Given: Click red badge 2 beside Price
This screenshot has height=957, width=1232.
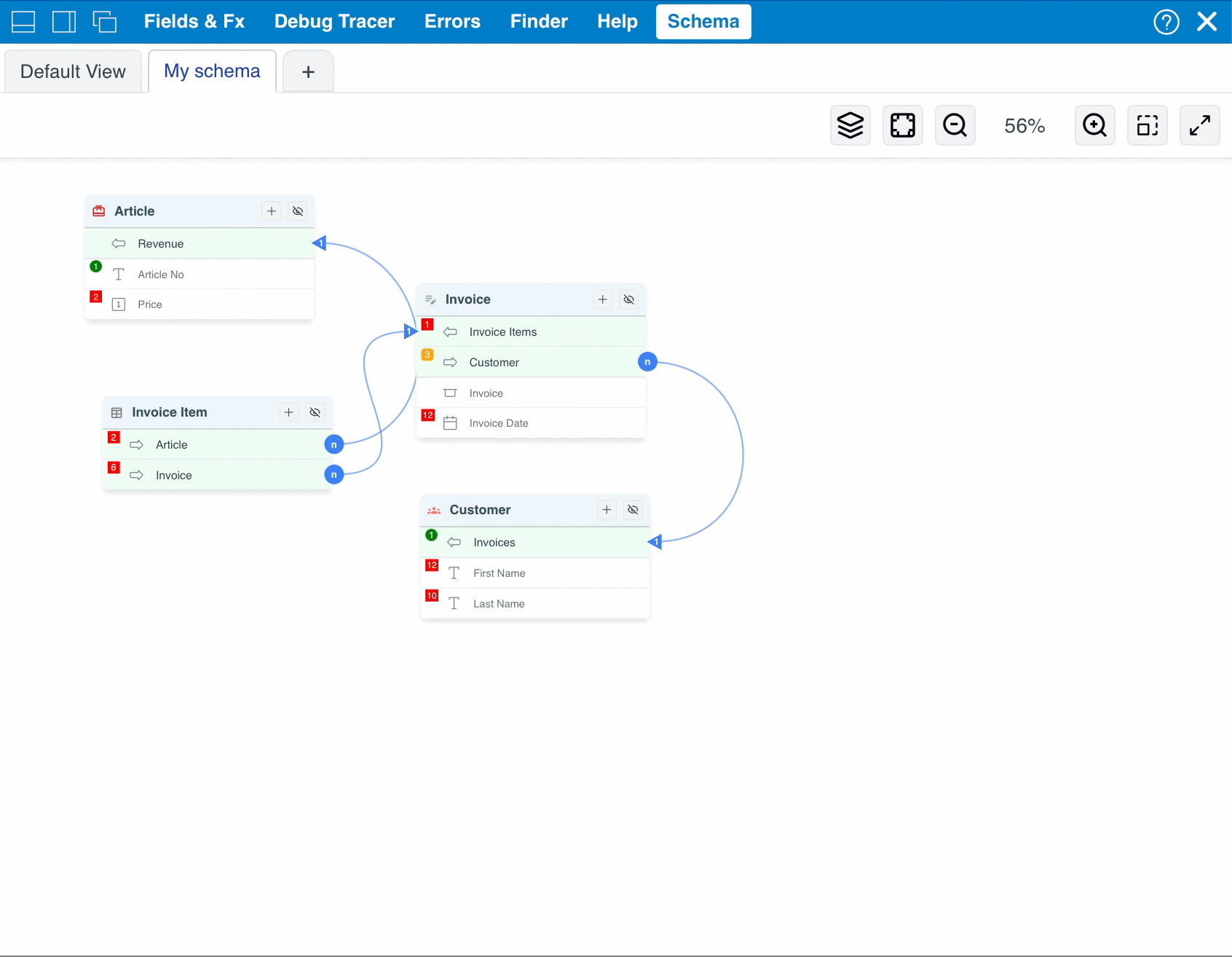Looking at the screenshot, I should [95, 296].
